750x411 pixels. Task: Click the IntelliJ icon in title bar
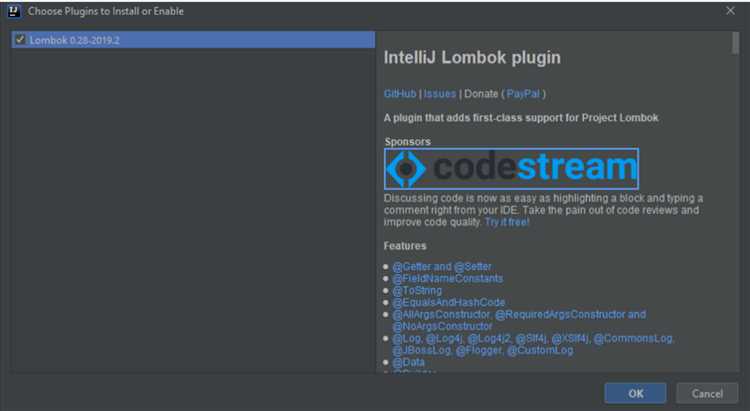tap(14, 11)
